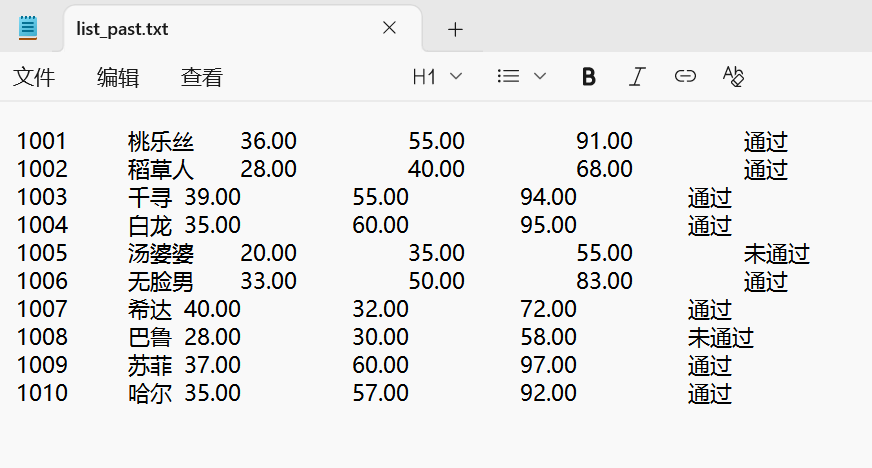Click the name 千寻

(x=150, y=197)
